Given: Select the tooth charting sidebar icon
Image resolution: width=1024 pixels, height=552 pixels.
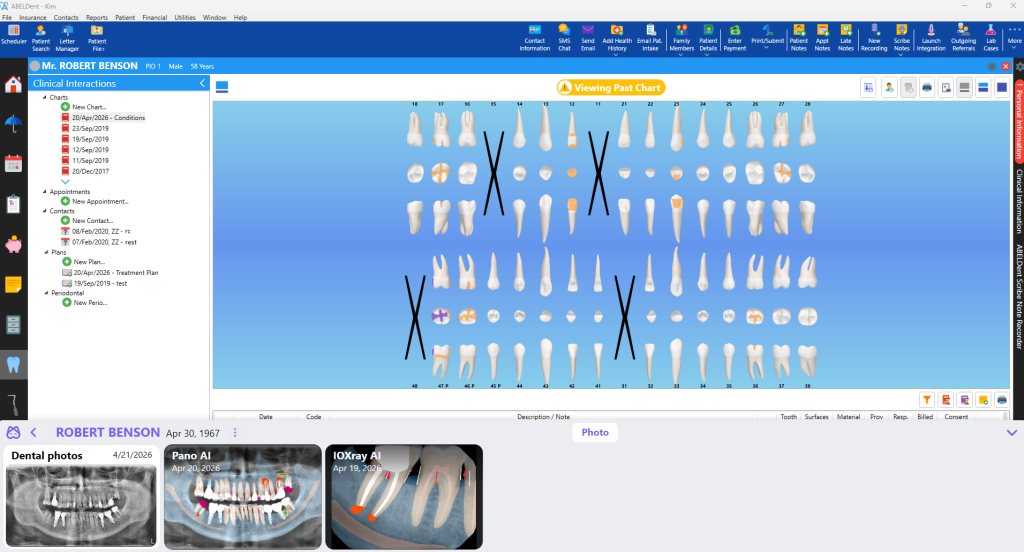Looking at the screenshot, I should click(13, 365).
